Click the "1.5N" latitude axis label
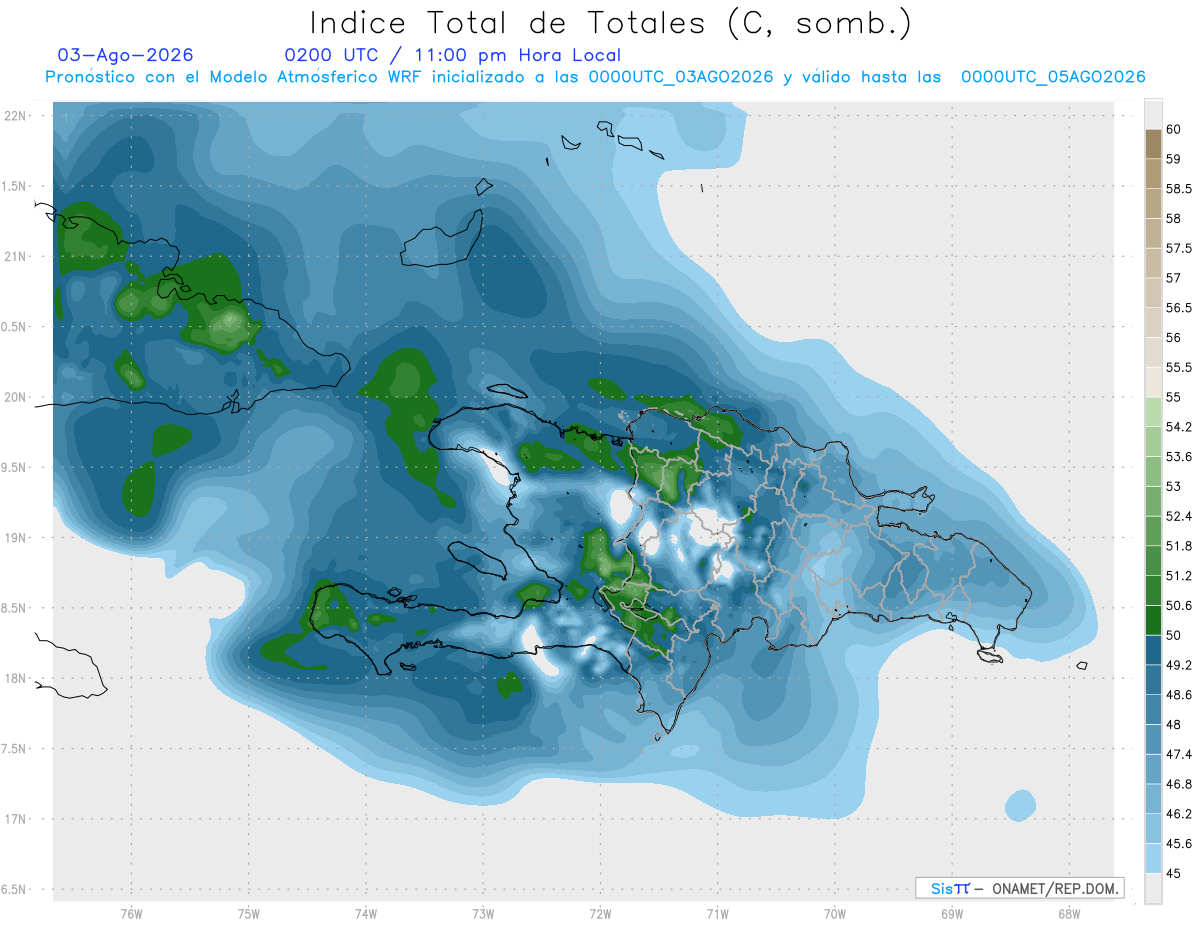This screenshot has width=1200, height=927. coord(14,187)
